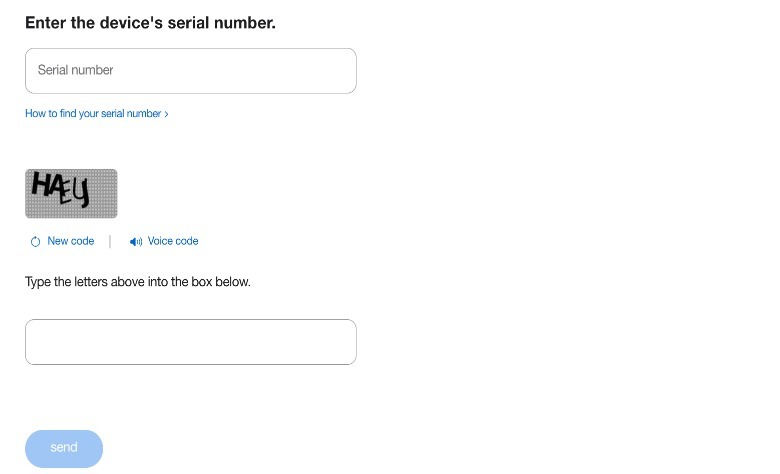The height and width of the screenshot is (474, 780).
Task: Click the "Type the letters above" instruction text
Action: 138,282
